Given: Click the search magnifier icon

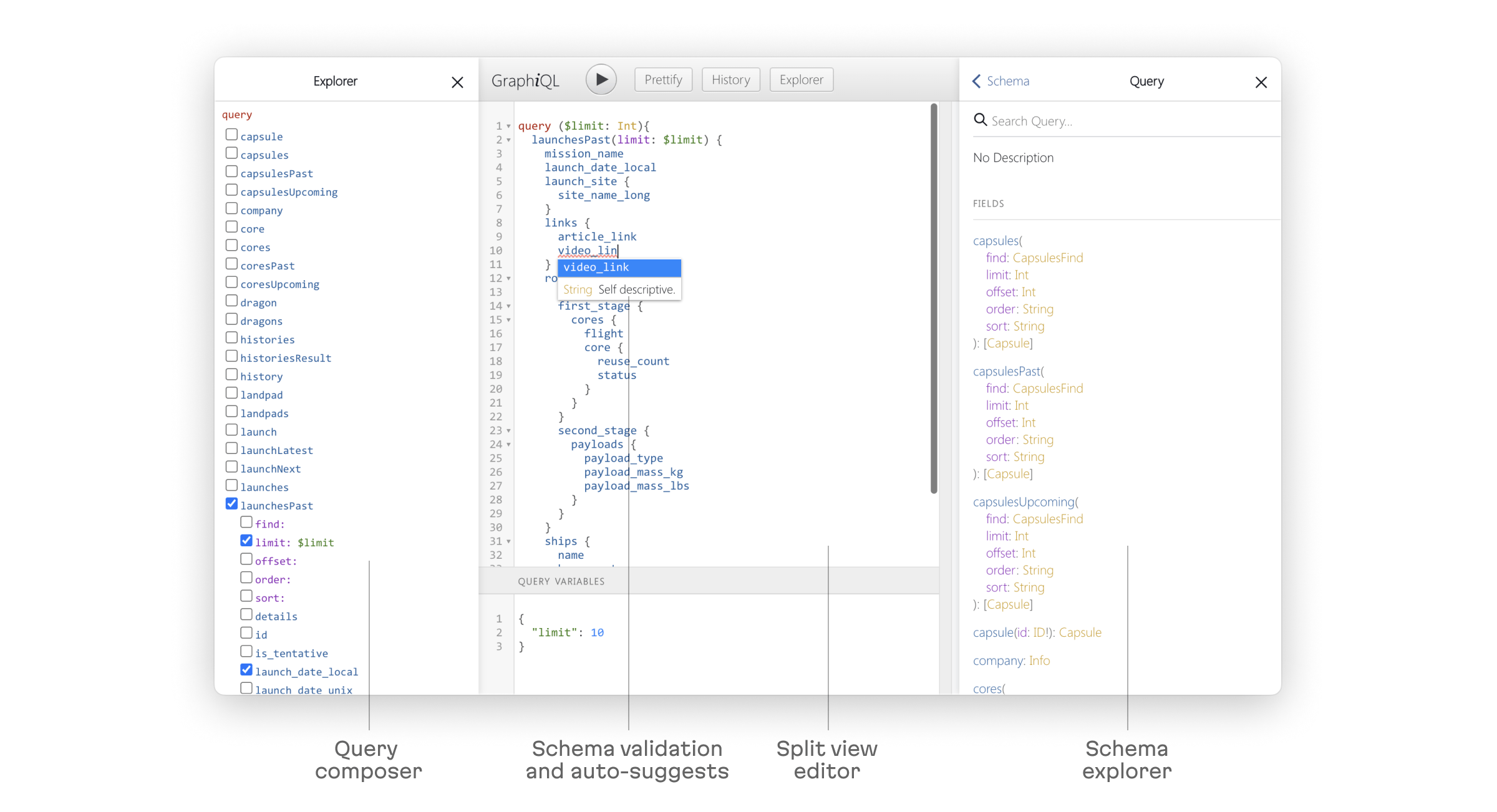Looking at the screenshot, I should tap(981, 120).
